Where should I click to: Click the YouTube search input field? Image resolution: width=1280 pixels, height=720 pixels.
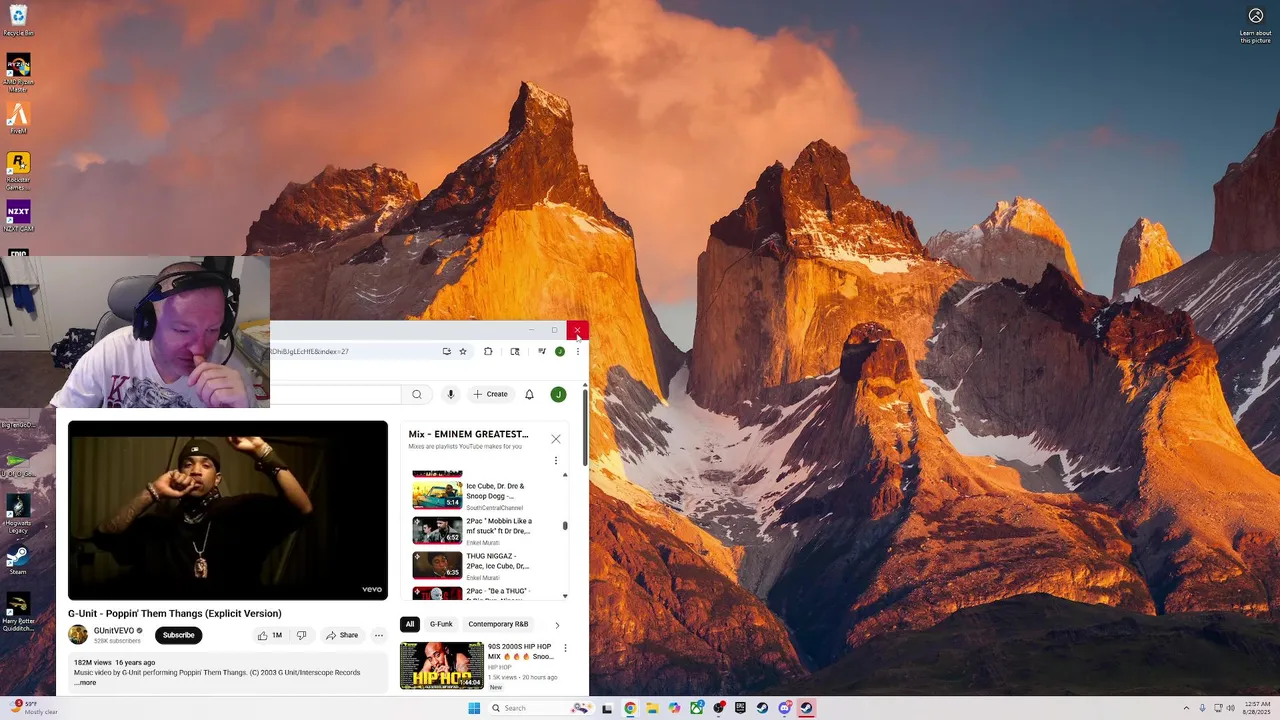[x=335, y=394]
